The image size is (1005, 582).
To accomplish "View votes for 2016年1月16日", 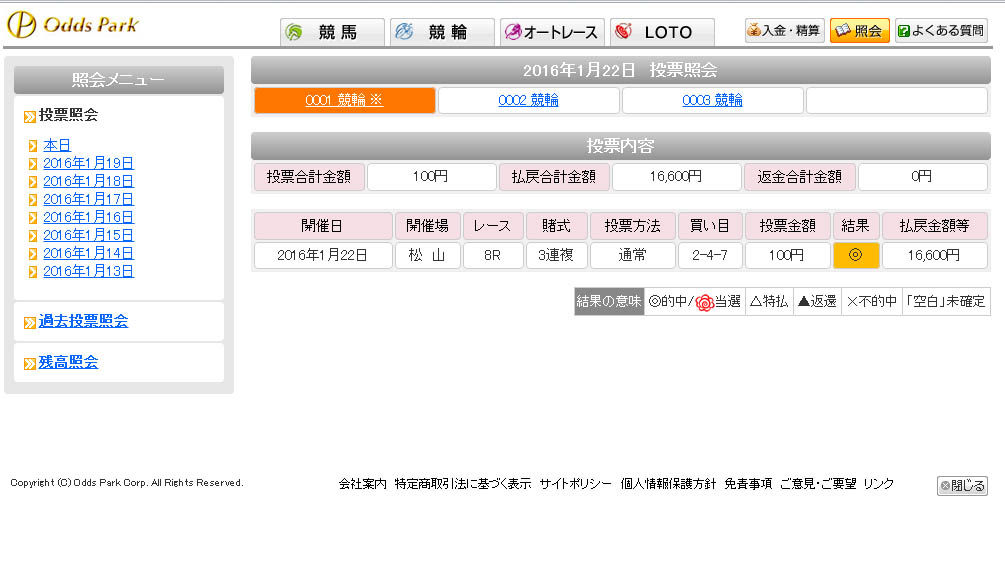I will pos(88,217).
